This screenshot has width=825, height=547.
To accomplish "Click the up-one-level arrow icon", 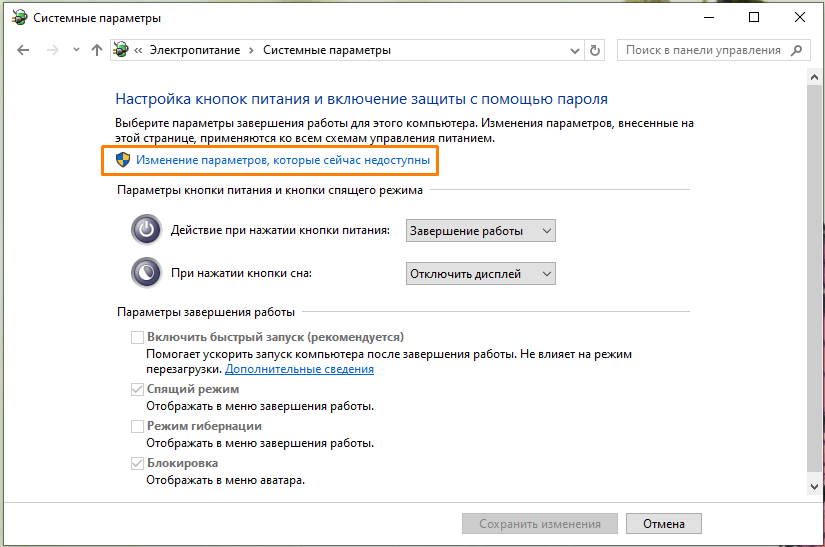I will (x=97, y=50).
